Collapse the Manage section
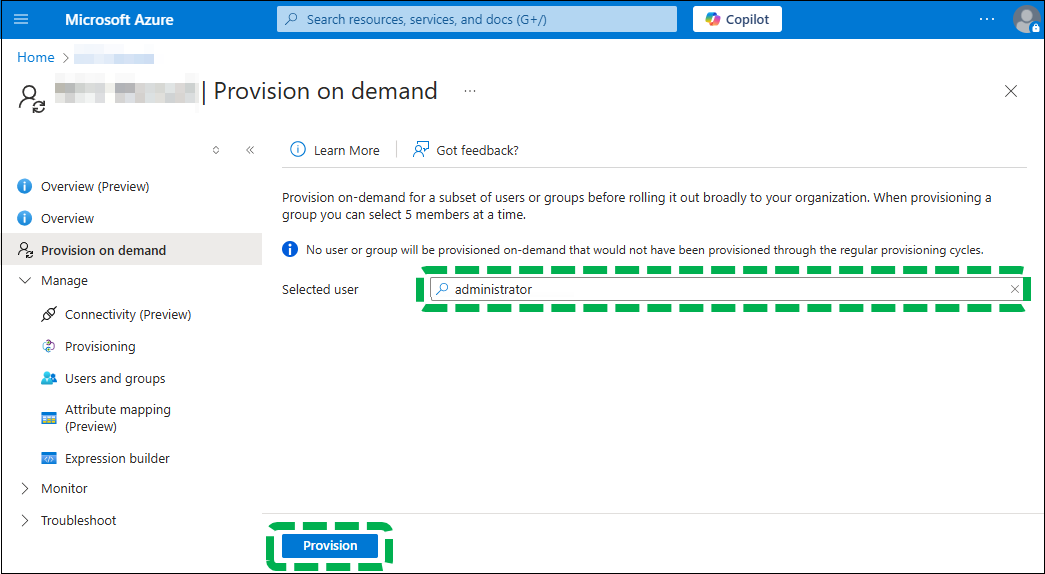Screen dimensions: 1045x574 tap(26, 281)
